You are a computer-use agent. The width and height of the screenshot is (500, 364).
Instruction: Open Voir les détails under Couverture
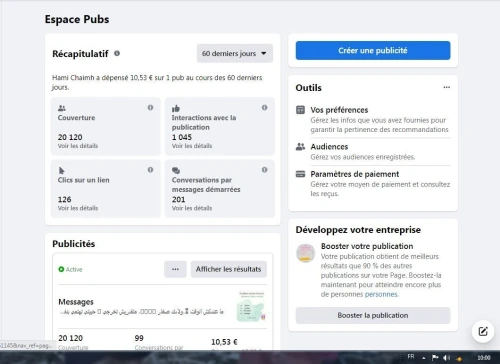[x=78, y=146]
